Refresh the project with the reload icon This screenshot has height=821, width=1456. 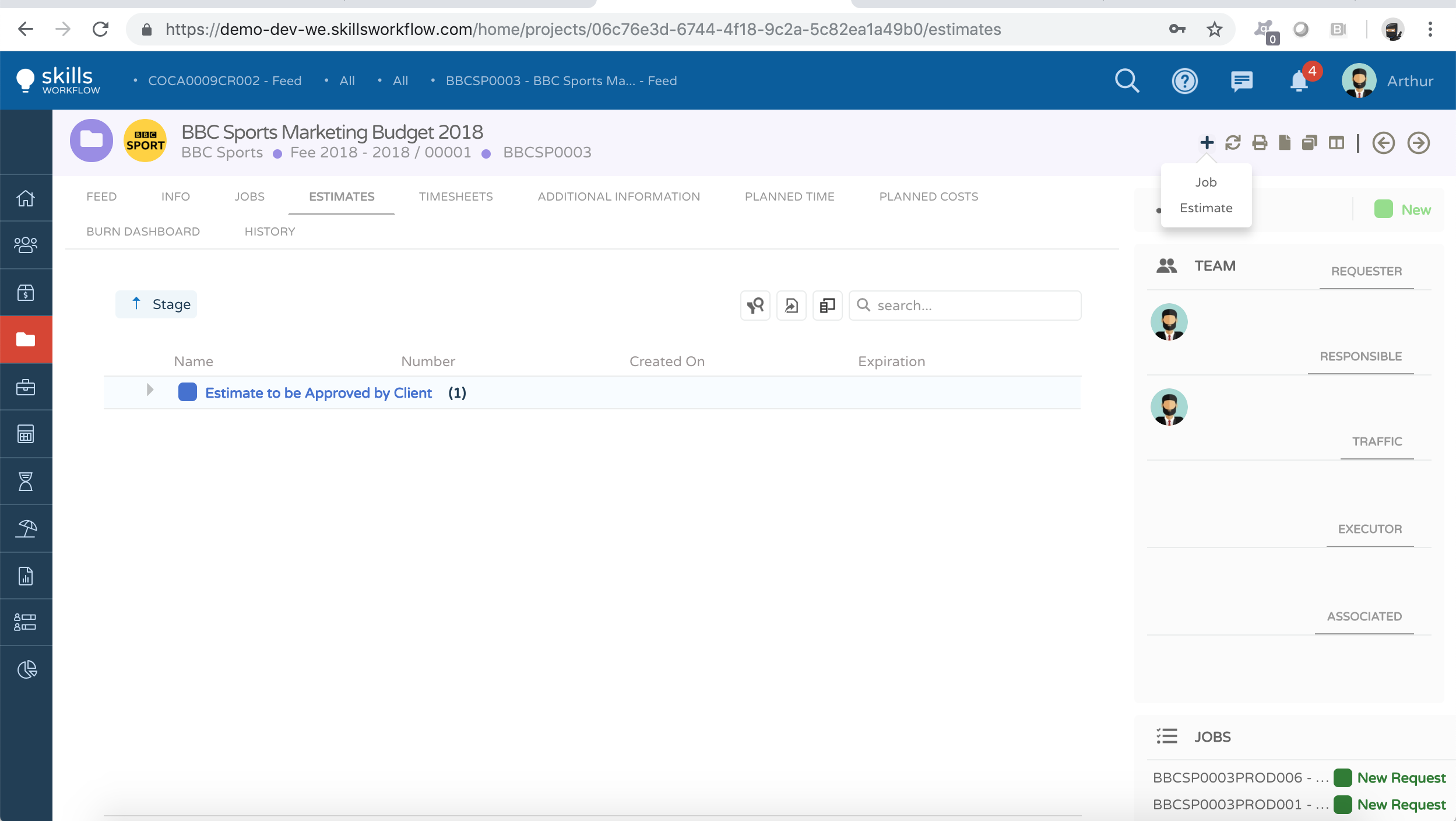(1233, 142)
